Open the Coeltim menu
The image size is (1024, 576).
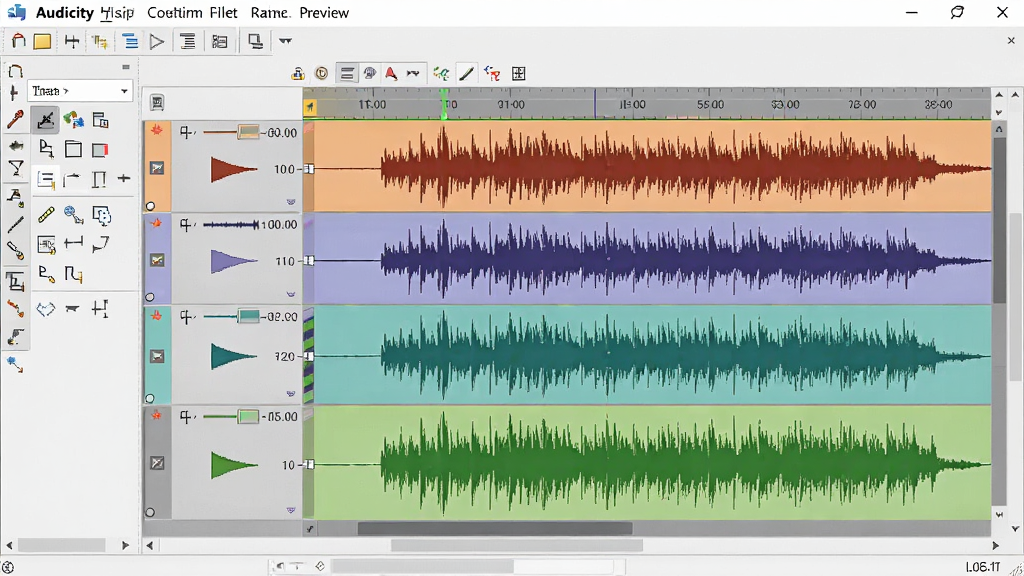click(174, 12)
